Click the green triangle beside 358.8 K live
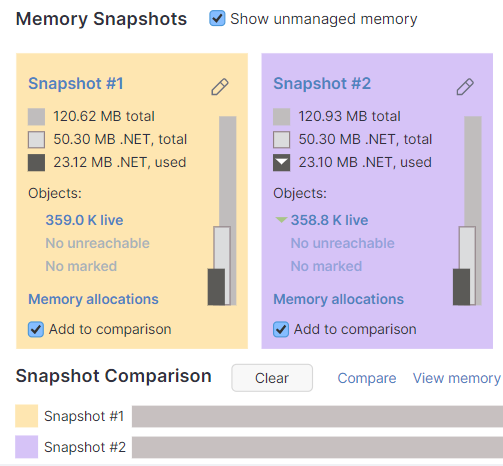The image size is (503, 466). 281,220
